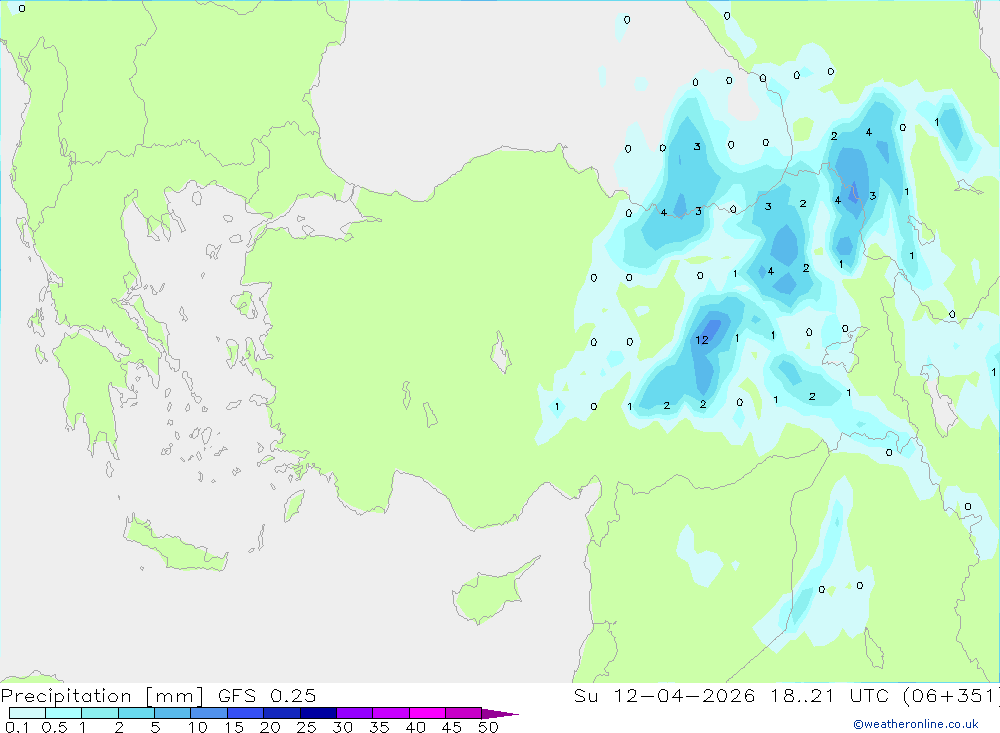The height and width of the screenshot is (733, 1000).
Task: Click the '18..21 UTC' time text
Action: click(x=829, y=696)
